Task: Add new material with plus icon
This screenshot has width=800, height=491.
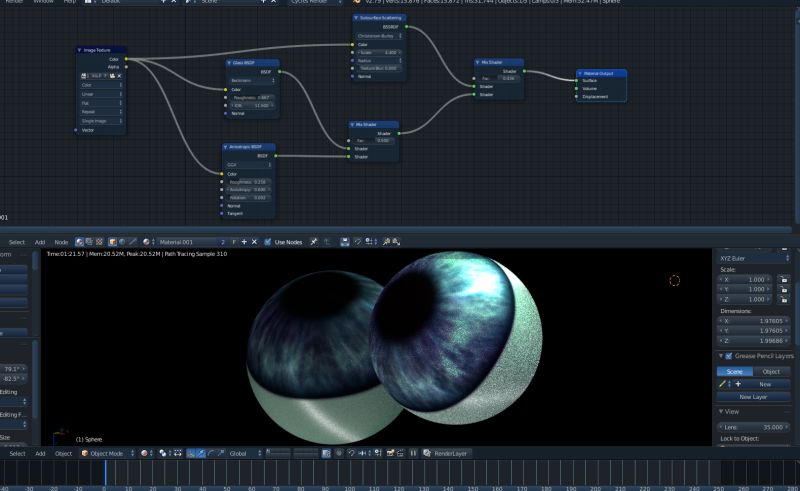Action: pos(244,242)
